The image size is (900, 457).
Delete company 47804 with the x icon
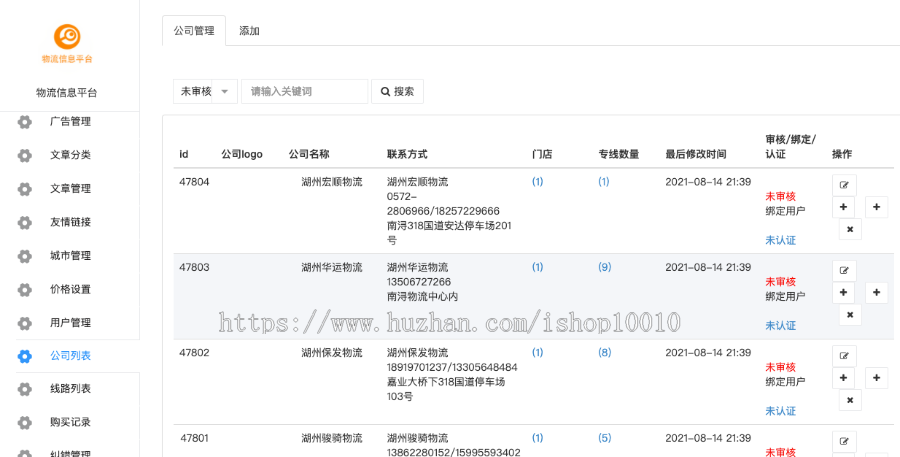850,229
